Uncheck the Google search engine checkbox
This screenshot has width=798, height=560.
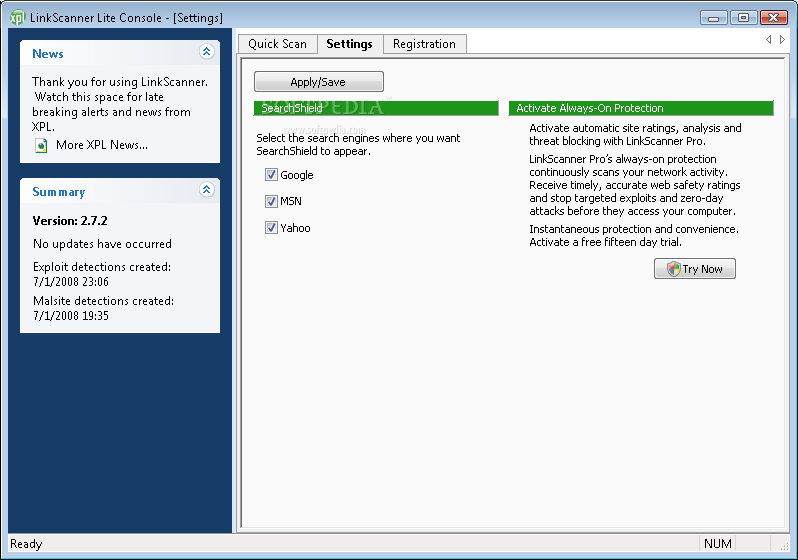pyautogui.click(x=271, y=175)
